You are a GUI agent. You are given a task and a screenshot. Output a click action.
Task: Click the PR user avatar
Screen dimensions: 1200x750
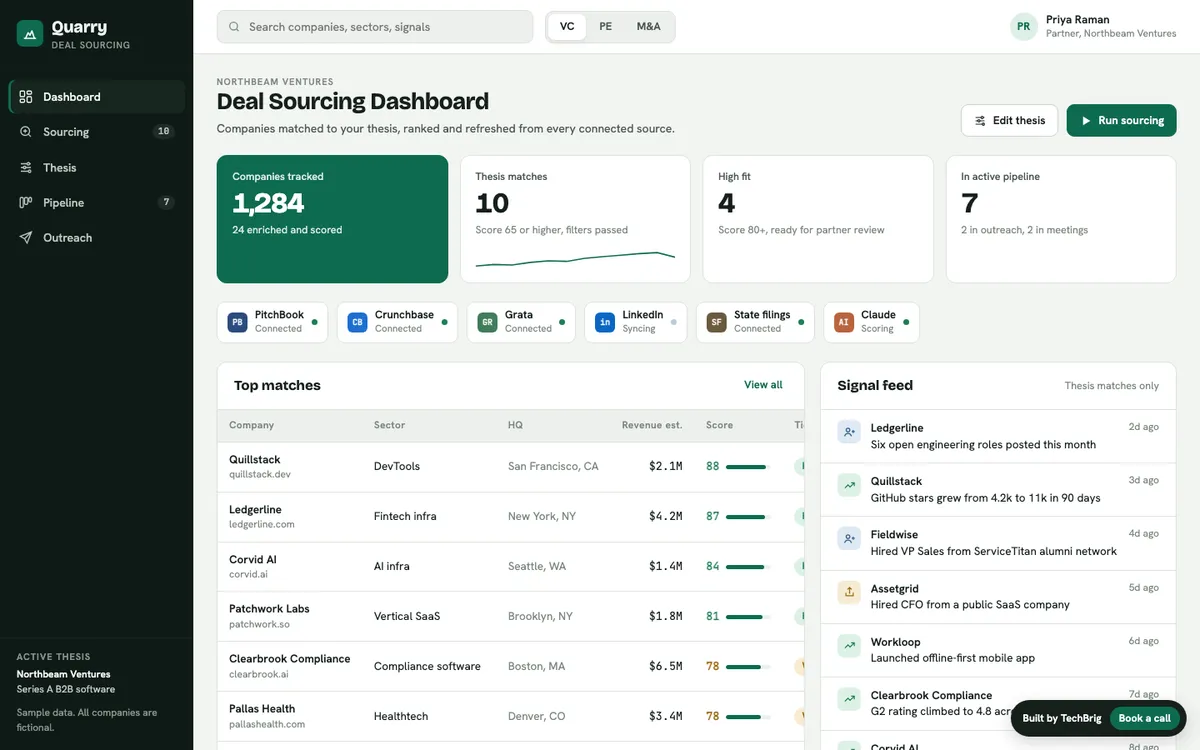click(x=1023, y=27)
